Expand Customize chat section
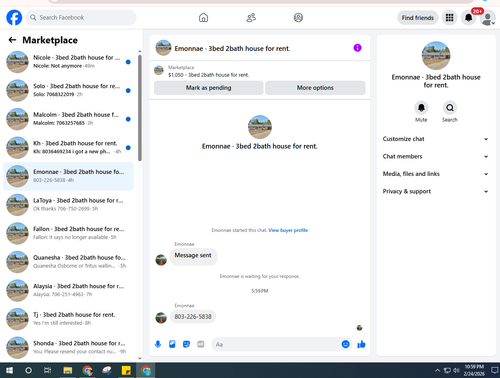 pyautogui.click(x=435, y=139)
